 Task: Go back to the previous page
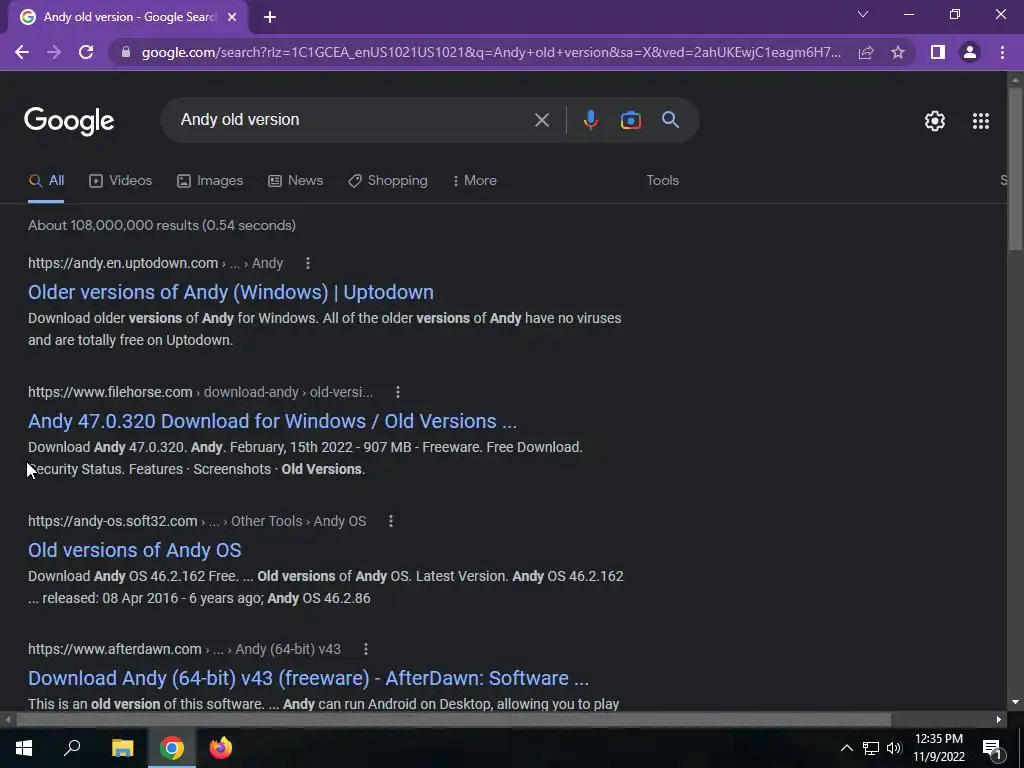(22, 52)
